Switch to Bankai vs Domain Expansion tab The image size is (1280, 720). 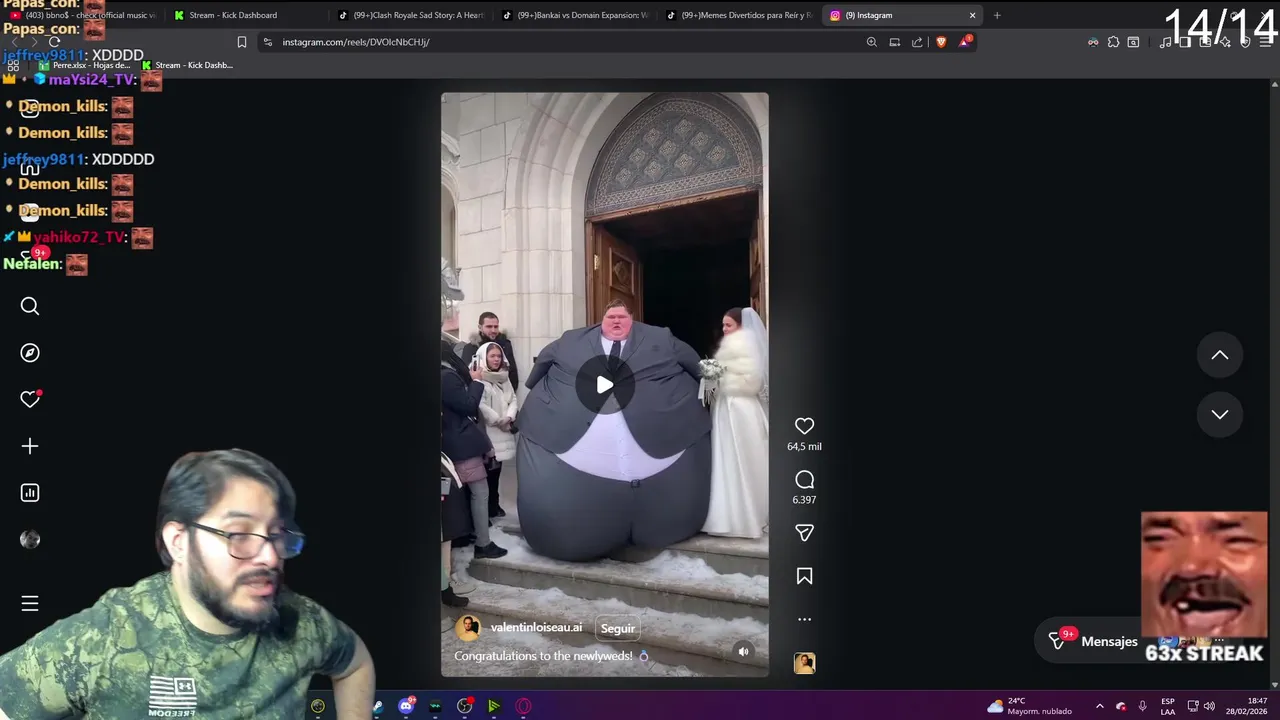point(577,15)
